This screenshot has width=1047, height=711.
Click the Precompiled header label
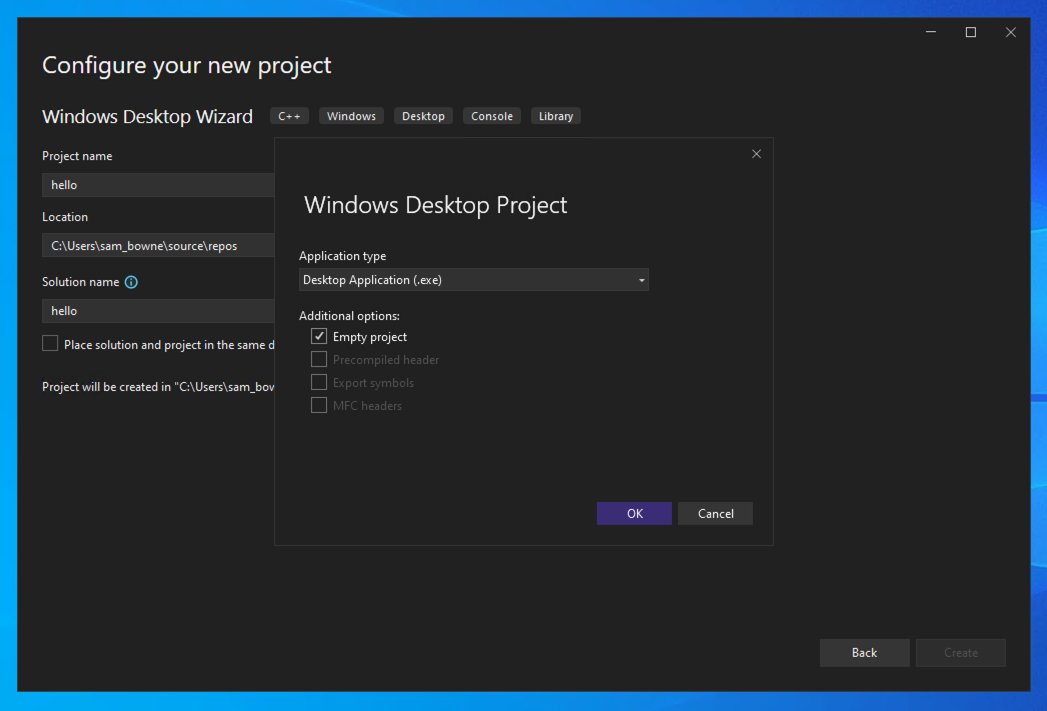coord(386,360)
